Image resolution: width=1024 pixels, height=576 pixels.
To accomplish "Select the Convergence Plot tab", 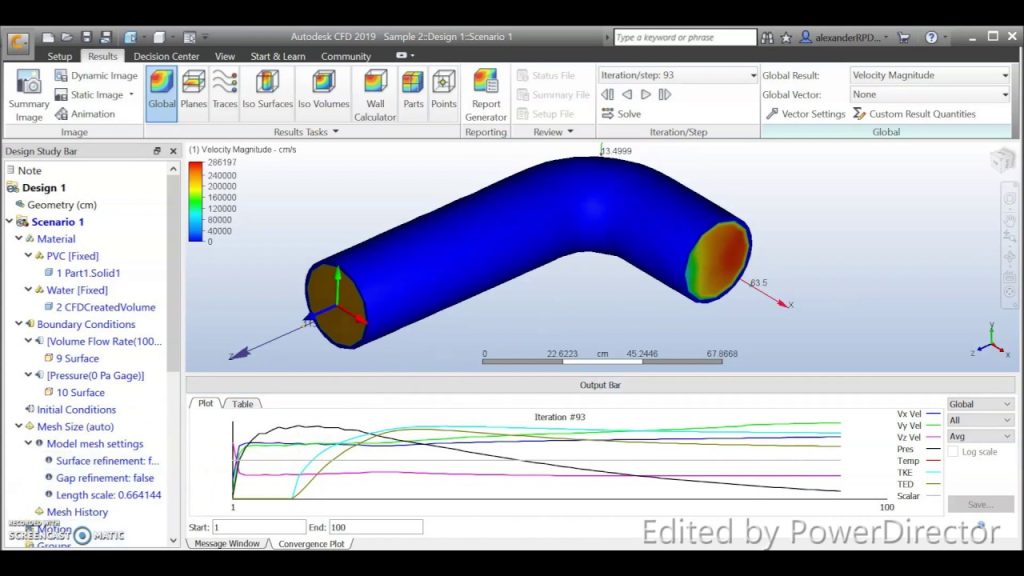I will [x=311, y=543].
